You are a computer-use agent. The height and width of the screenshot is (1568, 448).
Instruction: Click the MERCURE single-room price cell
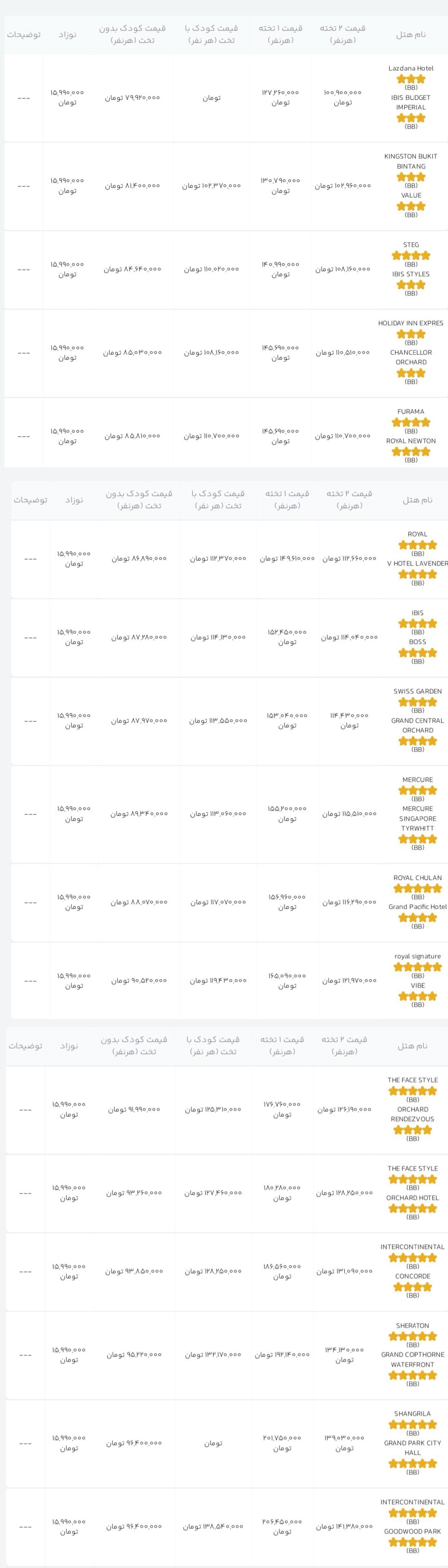(x=287, y=814)
